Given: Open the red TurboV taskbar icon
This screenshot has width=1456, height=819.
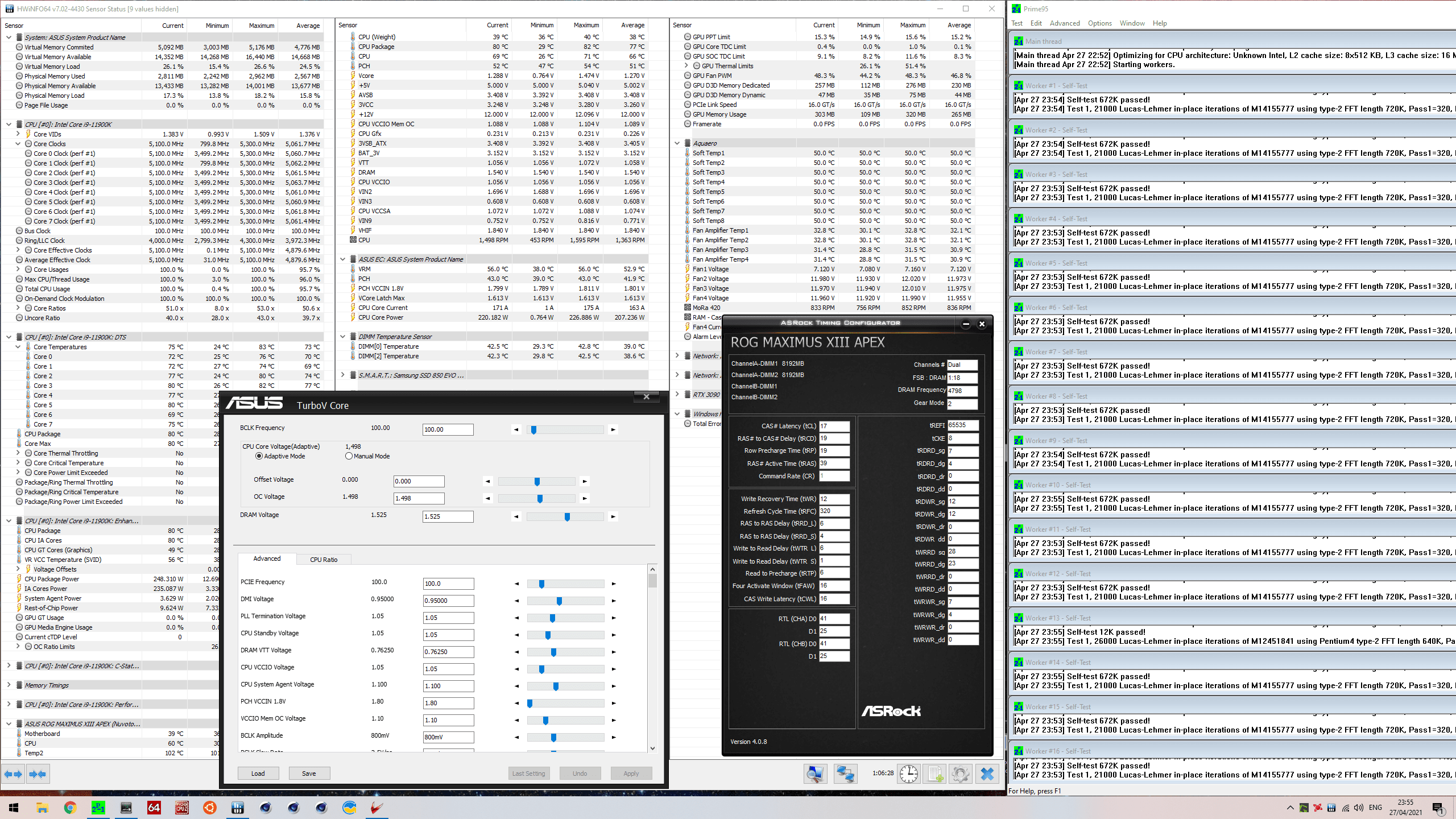Looking at the screenshot, I should click(x=377, y=808).
